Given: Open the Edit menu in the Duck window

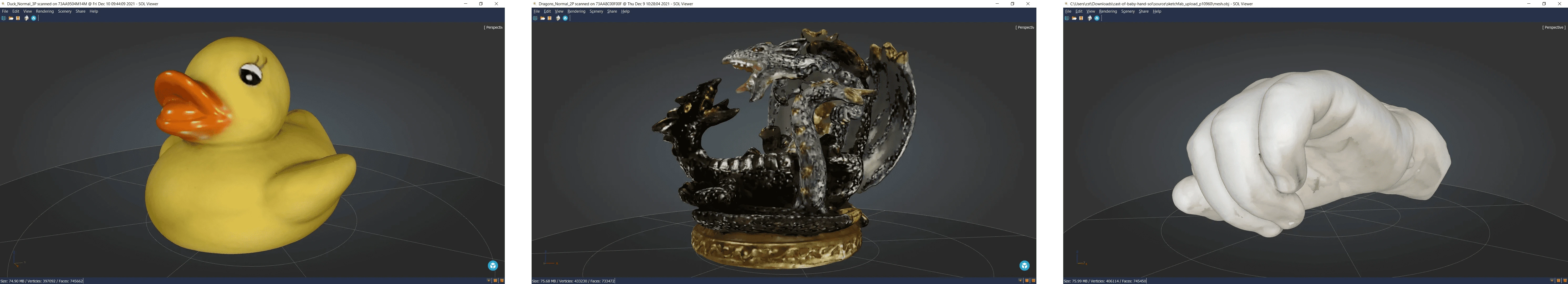Looking at the screenshot, I should (16, 11).
